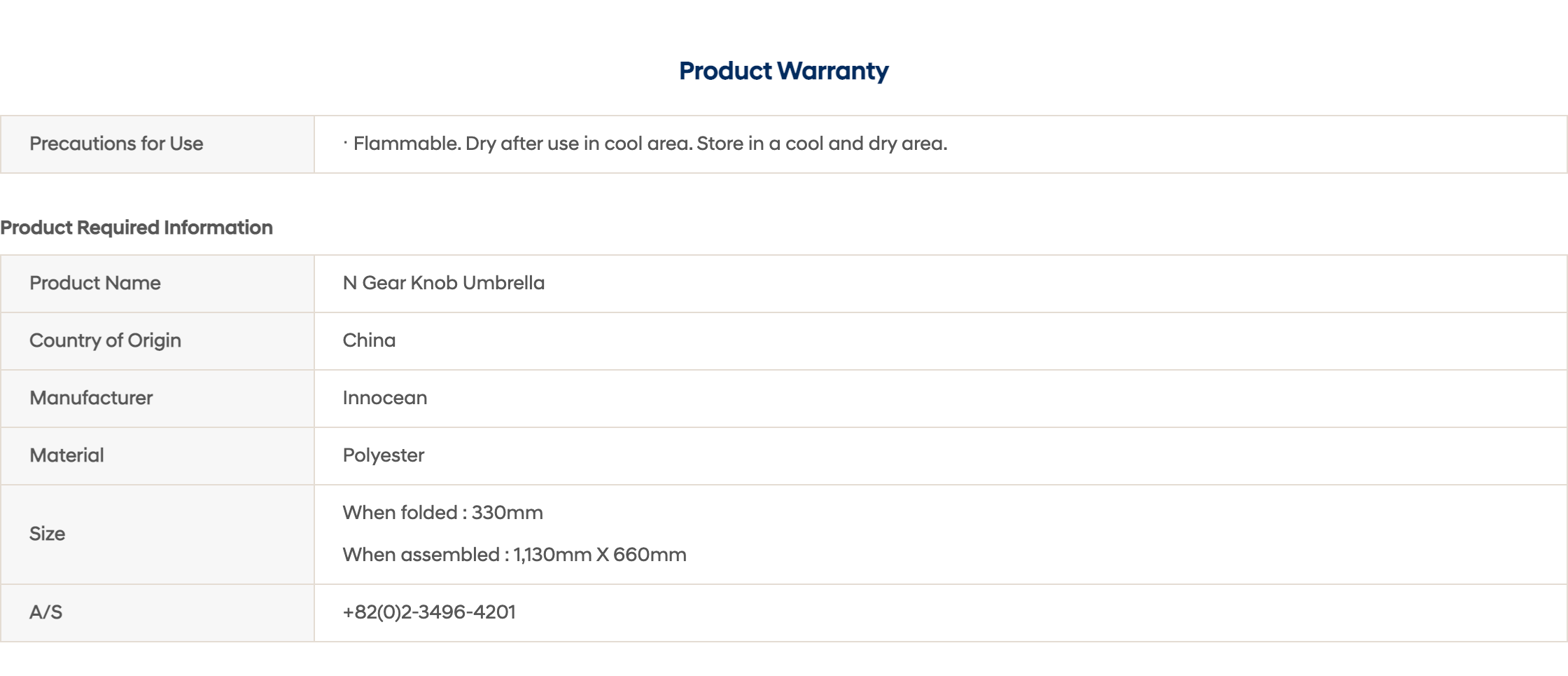
Task: Click the Product Required Information subheading
Action: [136, 228]
